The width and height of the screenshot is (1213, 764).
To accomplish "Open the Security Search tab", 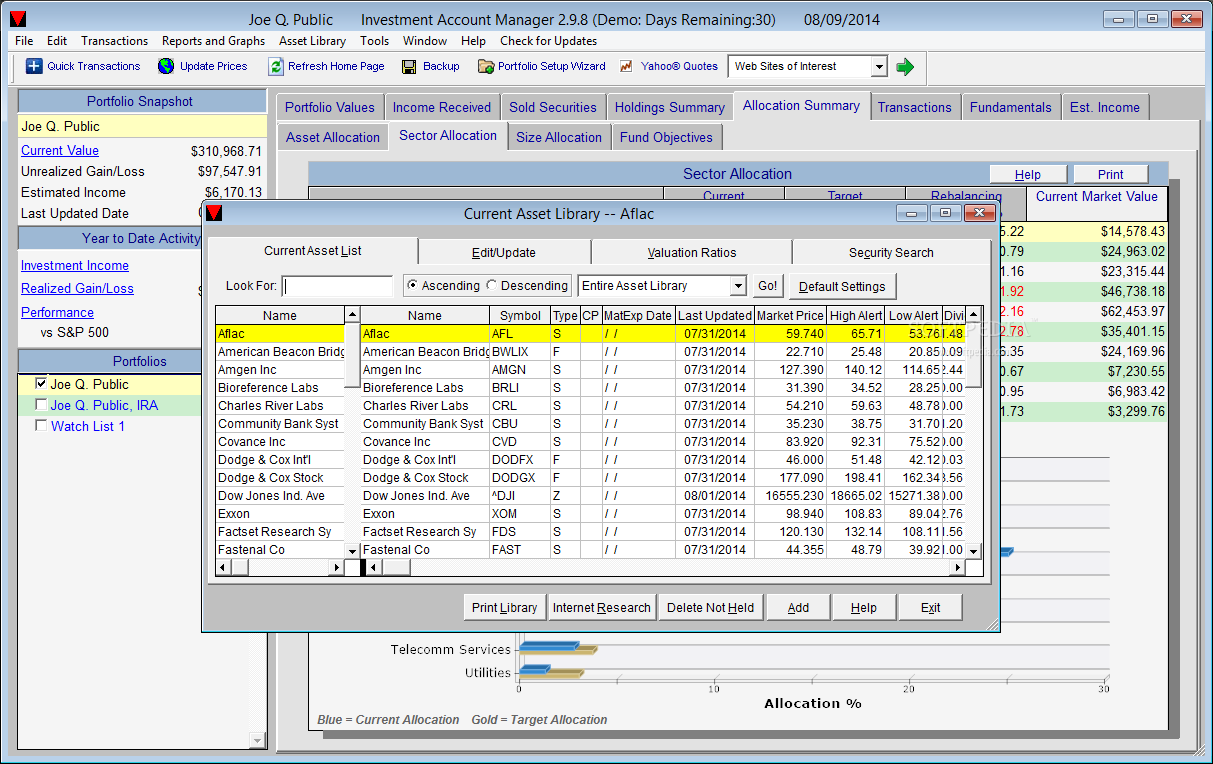I will pyautogui.click(x=891, y=253).
